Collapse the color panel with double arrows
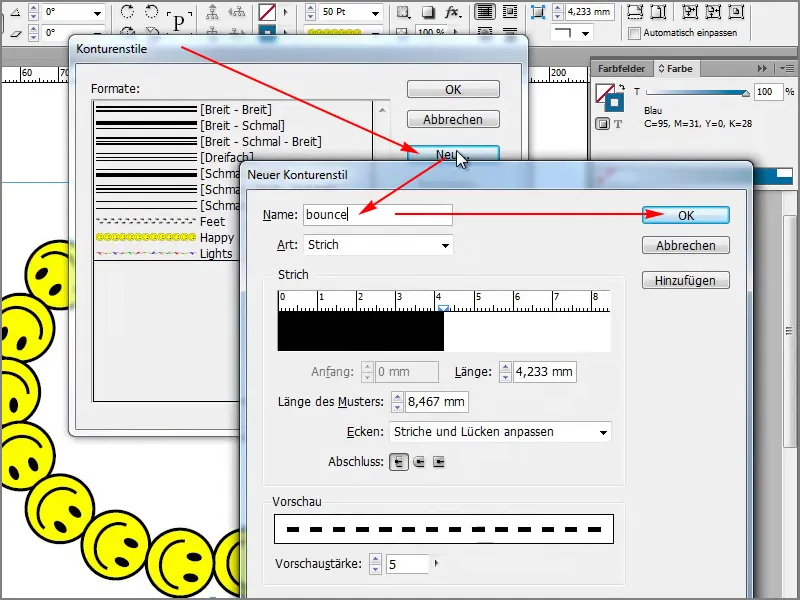The image size is (800, 600). (762, 68)
